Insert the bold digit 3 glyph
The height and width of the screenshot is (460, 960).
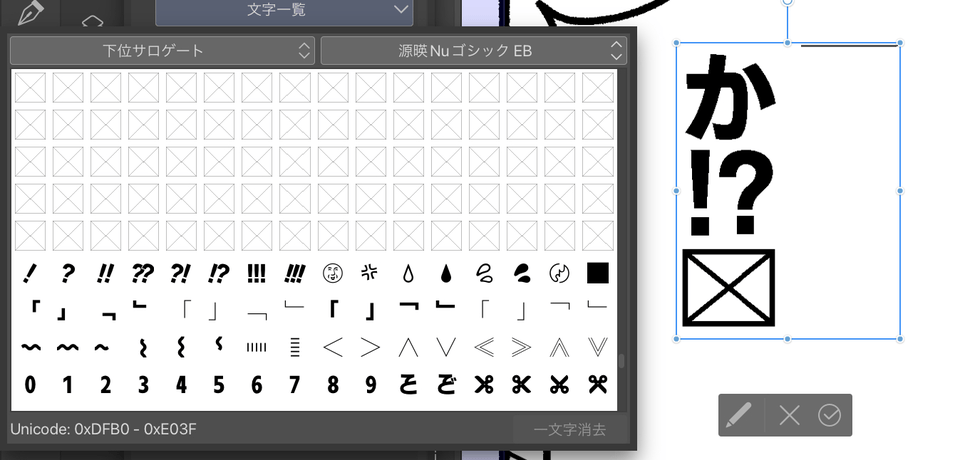click(143, 385)
